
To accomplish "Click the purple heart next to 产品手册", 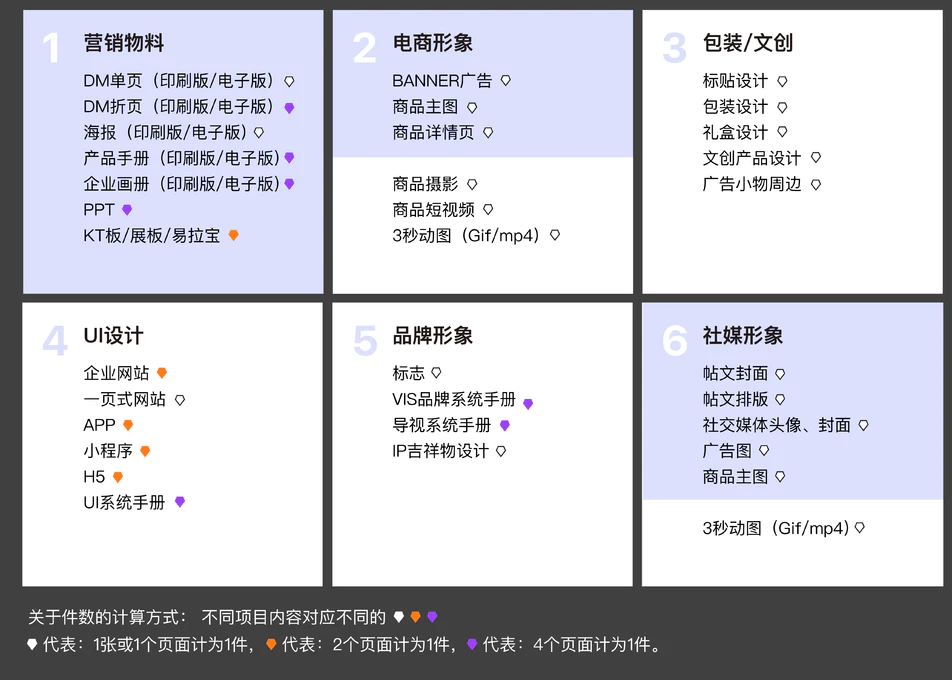I will tap(288, 157).
